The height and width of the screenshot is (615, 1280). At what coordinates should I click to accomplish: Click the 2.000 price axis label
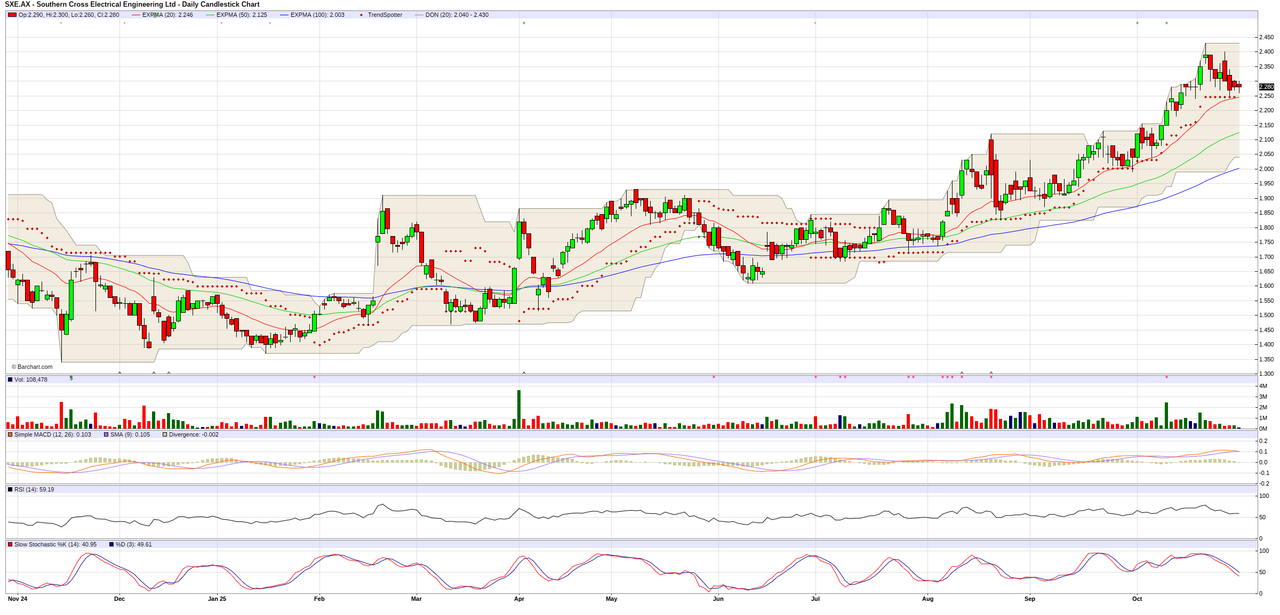coord(1266,169)
